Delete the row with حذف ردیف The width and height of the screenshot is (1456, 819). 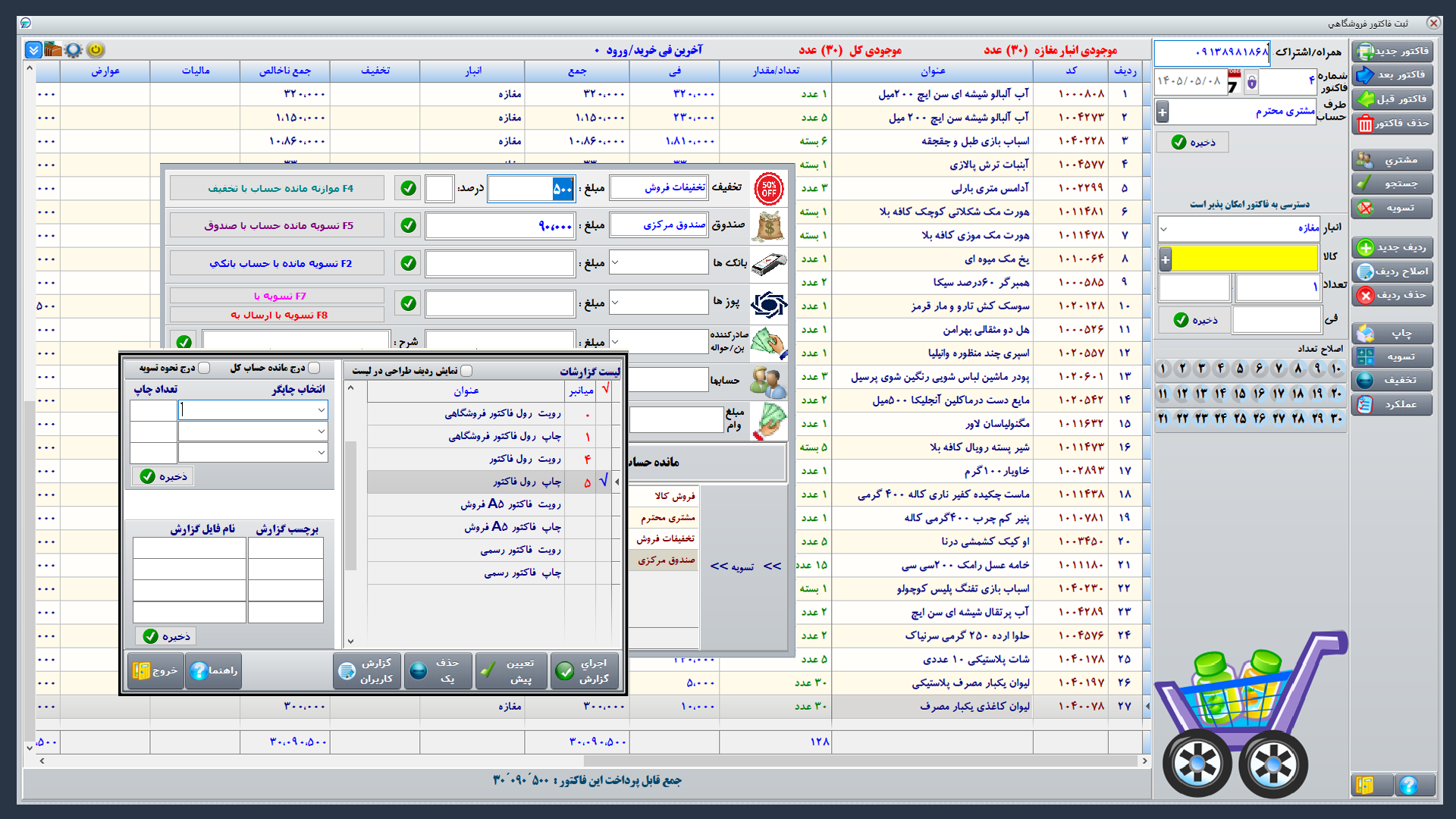tap(1392, 295)
